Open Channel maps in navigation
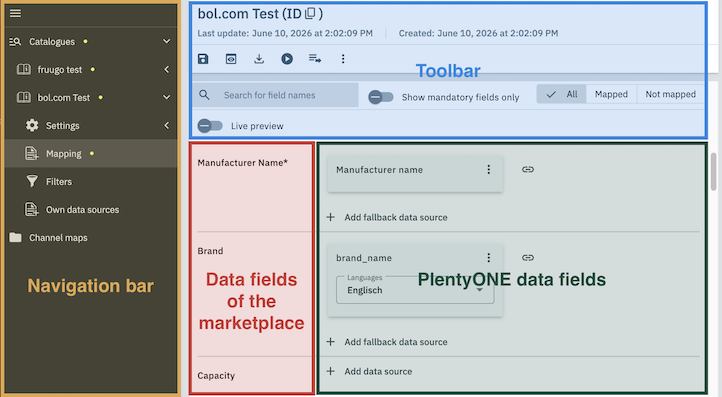The image size is (722, 397). tap(58, 238)
